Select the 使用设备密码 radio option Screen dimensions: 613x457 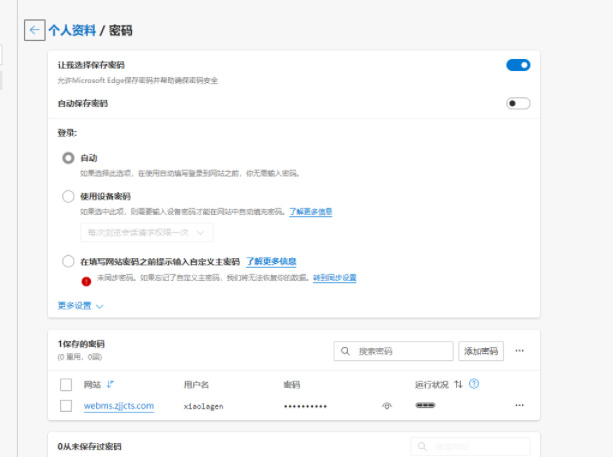[x=68, y=196]
